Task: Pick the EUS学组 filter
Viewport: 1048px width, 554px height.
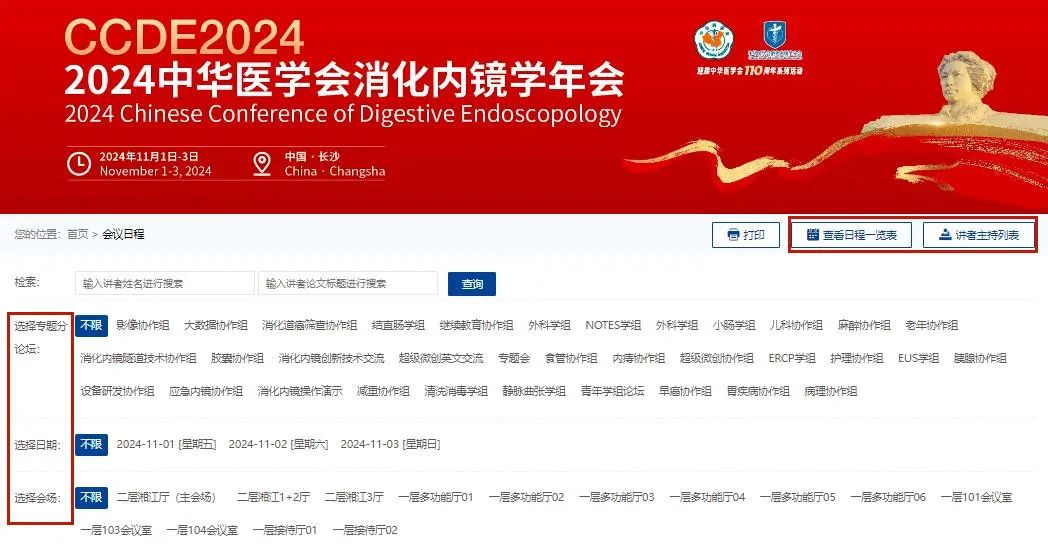Action: coord(918,358)
